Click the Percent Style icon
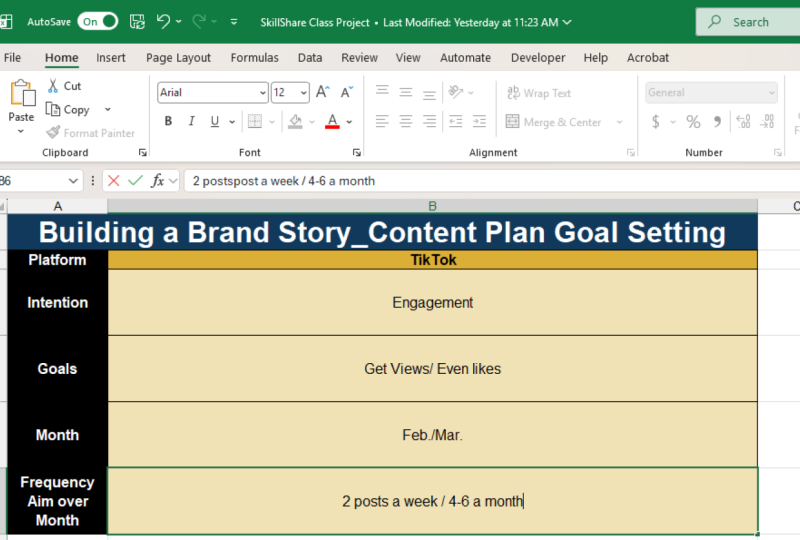 click(693, 121)
